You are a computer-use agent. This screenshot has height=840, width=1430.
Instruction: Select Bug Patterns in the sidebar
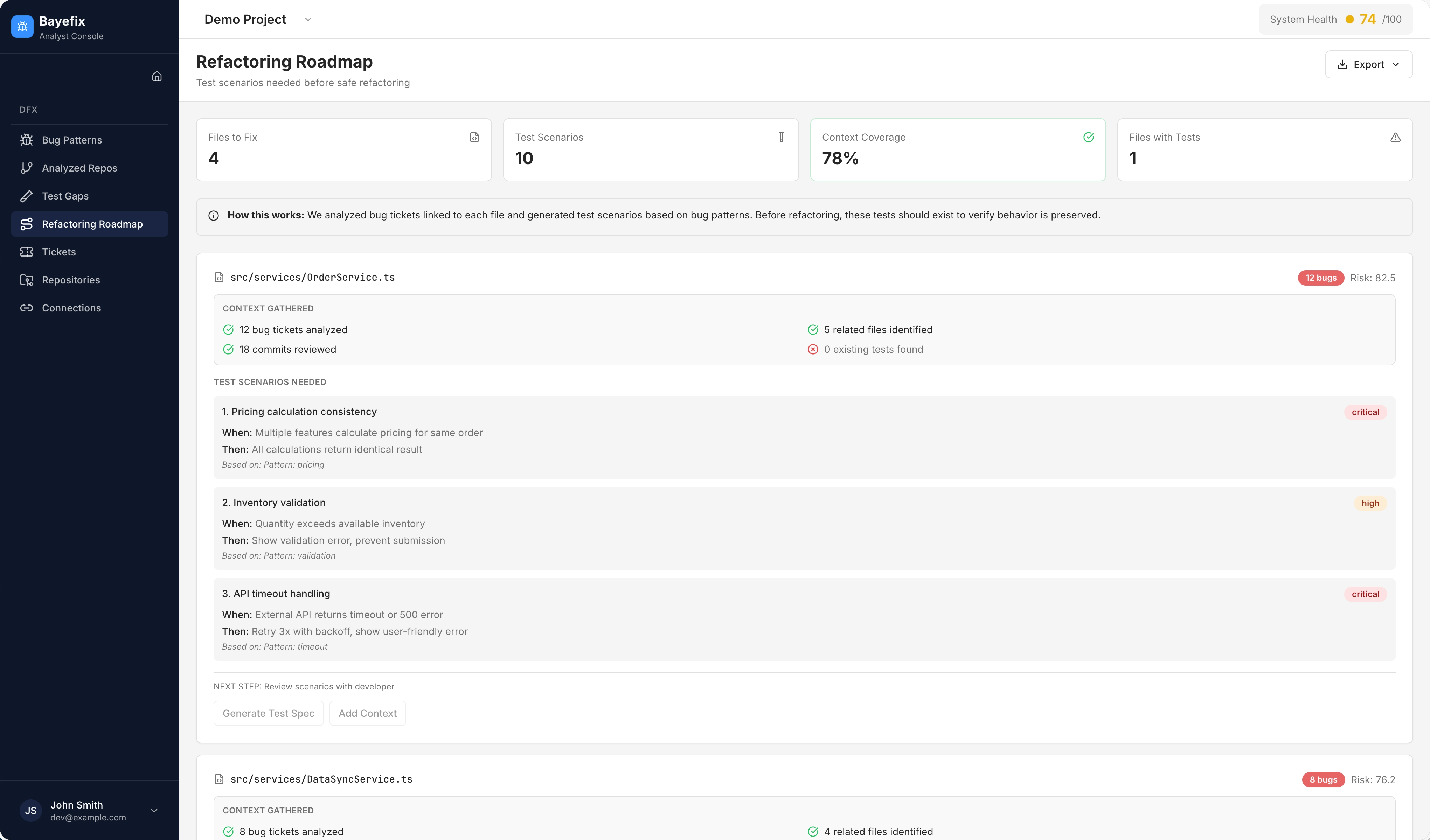coord(71,140)
